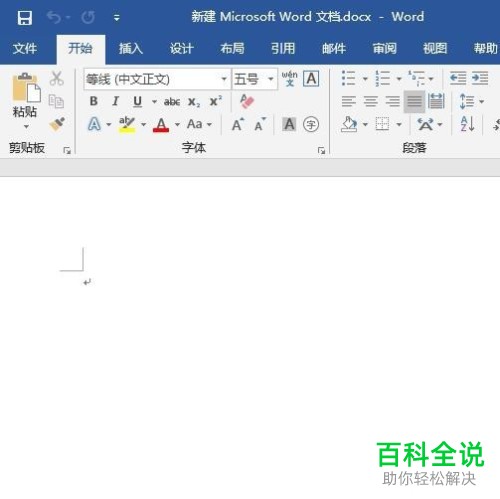Image resolution: width=500 pixels, height=499 pixels.
Task: Open the 设计 tab
Action: [x=182, y=49]
